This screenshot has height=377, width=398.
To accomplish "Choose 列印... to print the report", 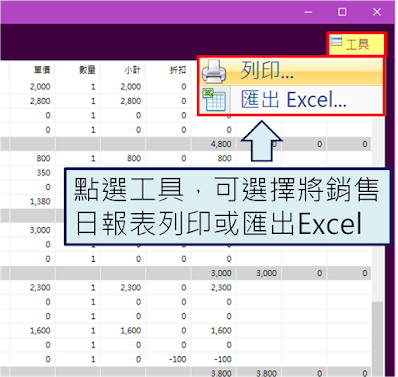I will coord(291,71).
